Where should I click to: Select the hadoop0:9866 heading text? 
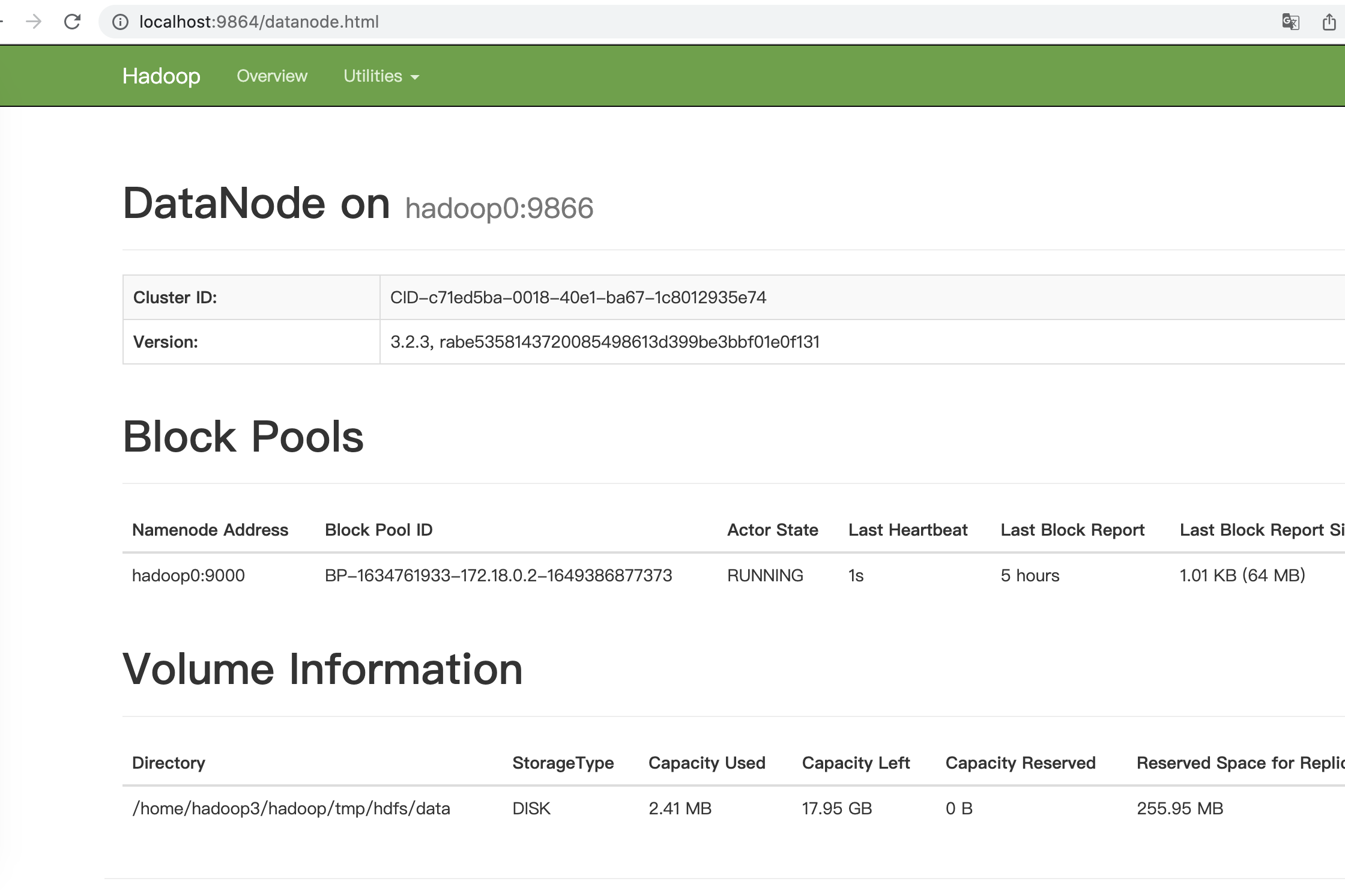[499, 208]
